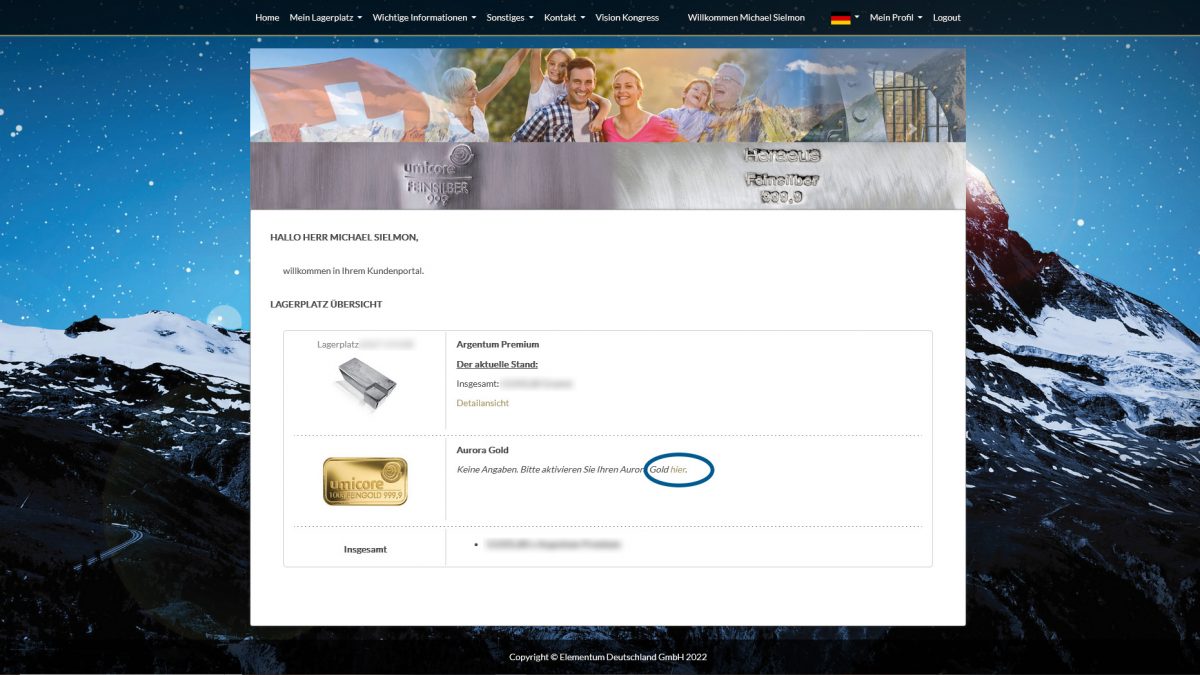This screenshot has height=675, width=1200.
Task: Open the Vision Kongress page
Action: tap(627, 18)
